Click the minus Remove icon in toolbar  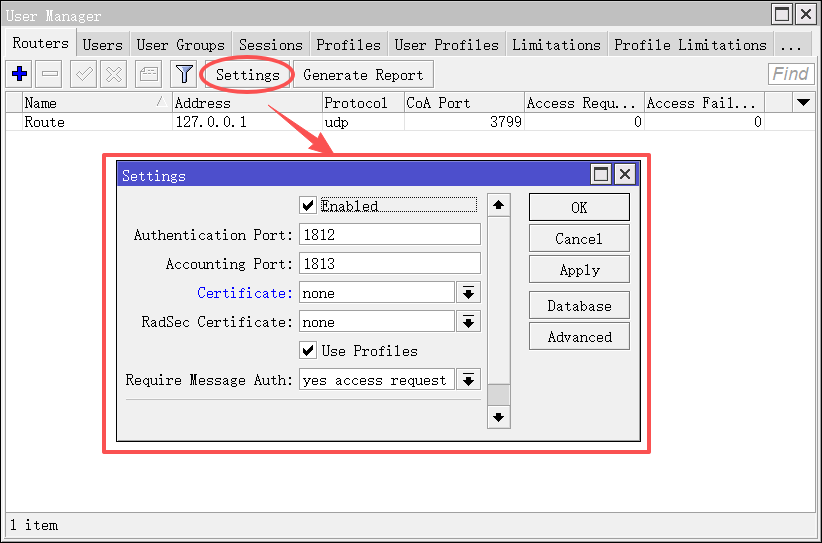51,74
